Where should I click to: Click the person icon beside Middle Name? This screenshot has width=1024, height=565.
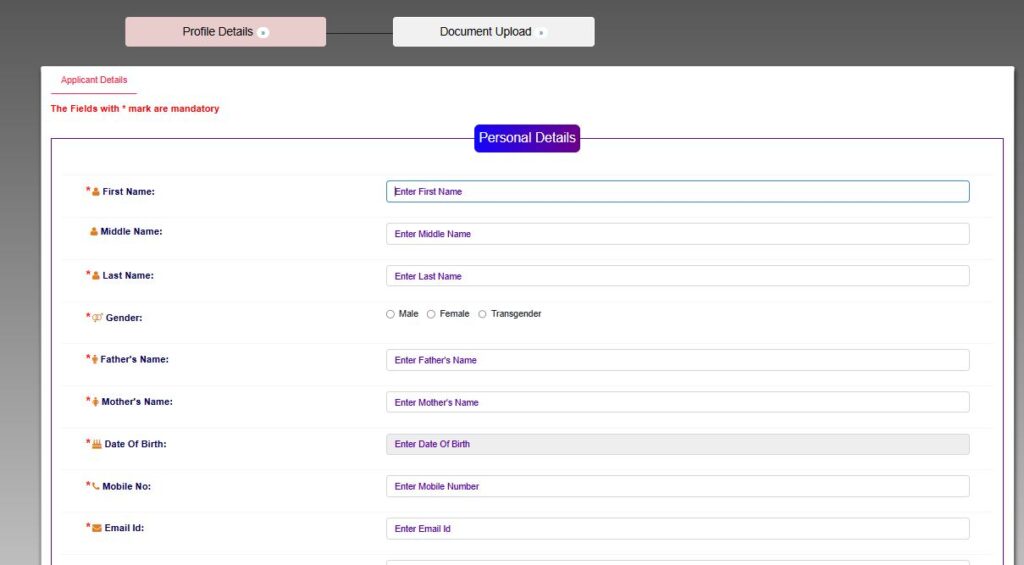(x=93, y=231)
